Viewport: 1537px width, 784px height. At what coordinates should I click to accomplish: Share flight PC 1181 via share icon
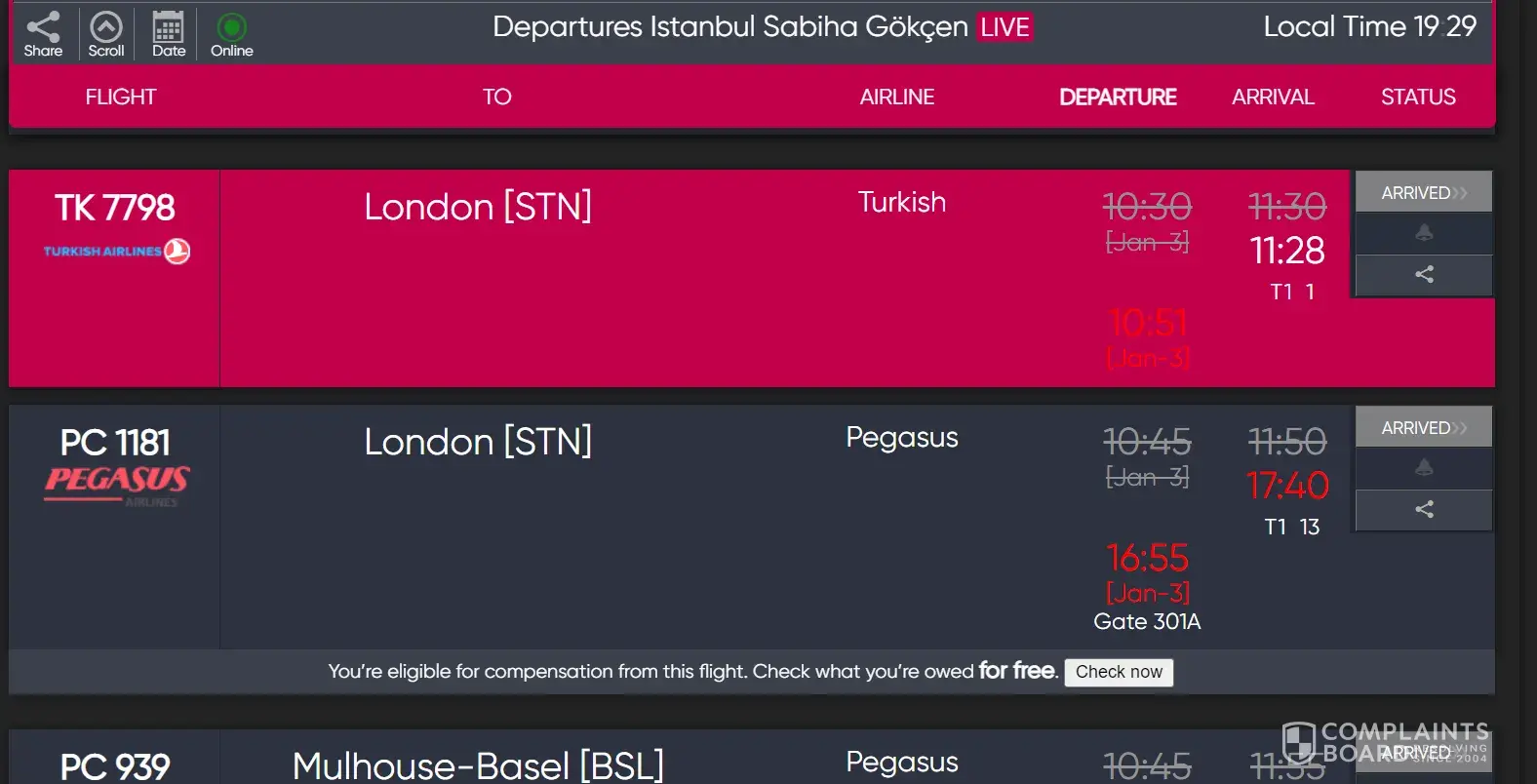point(1424,509)
